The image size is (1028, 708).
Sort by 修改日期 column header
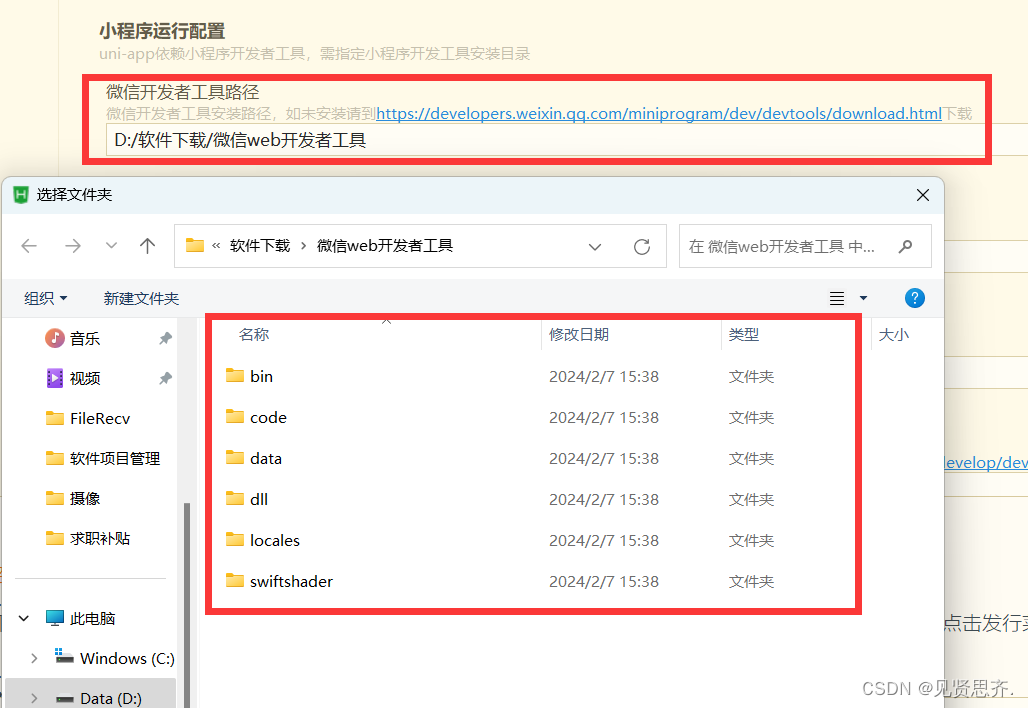point(579,334)
